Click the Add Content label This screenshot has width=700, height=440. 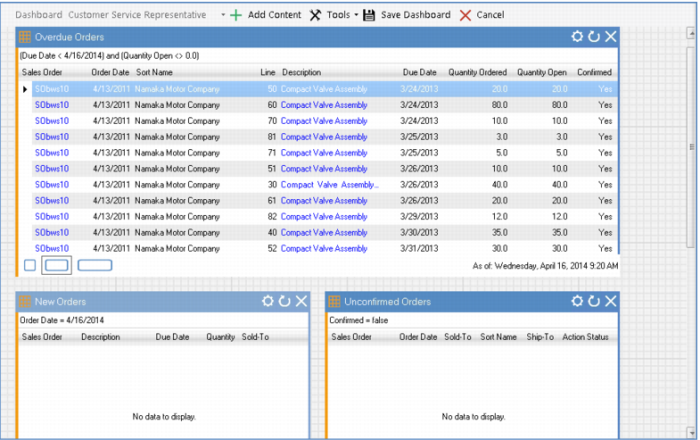point(275,15)
